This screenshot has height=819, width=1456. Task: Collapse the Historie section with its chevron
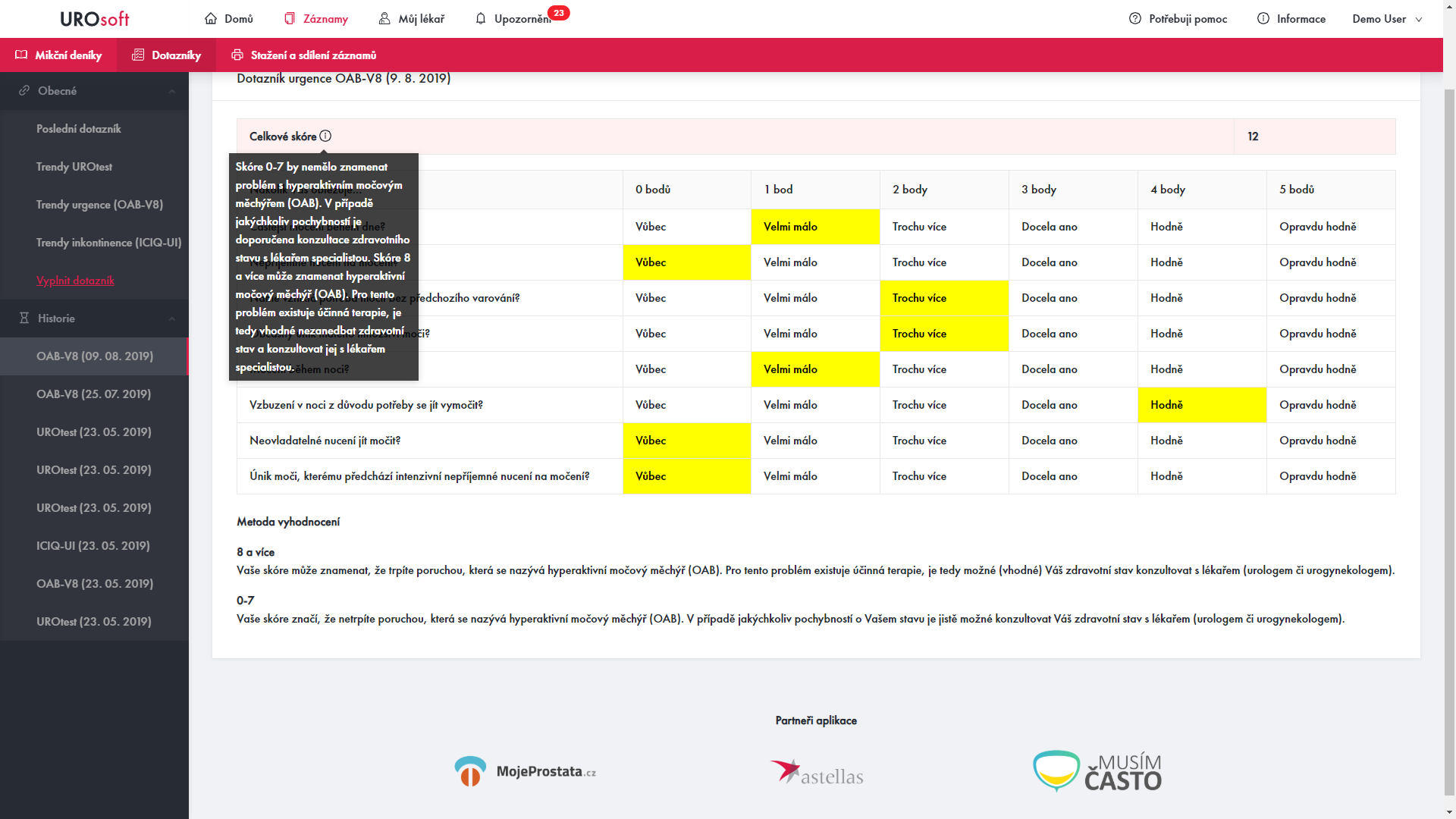[x=172, y=318]
